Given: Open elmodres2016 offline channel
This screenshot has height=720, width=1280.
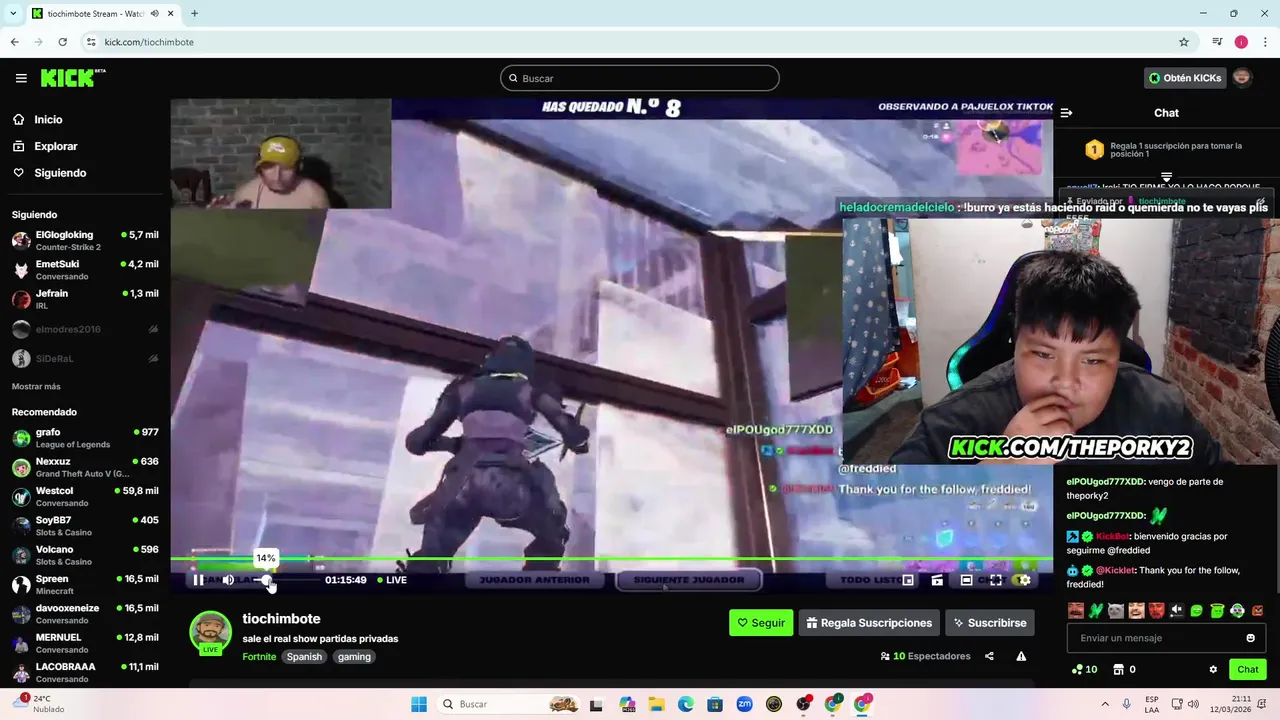Looking at the screenshot, I should [85, 329].
